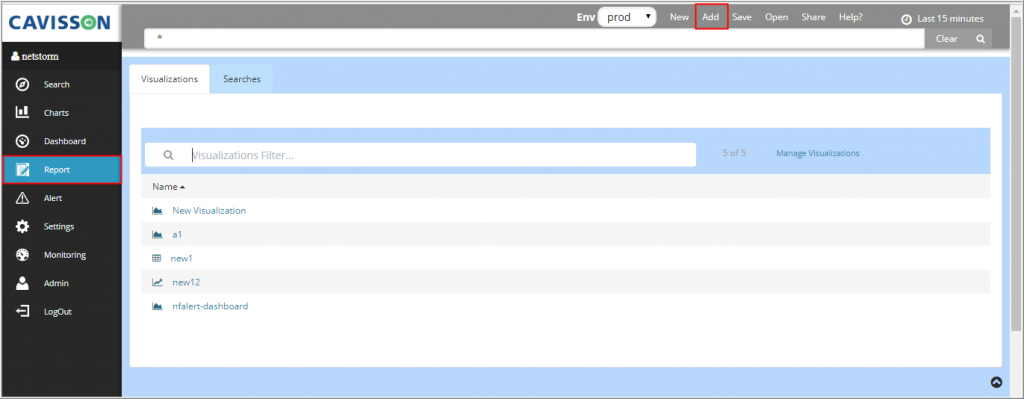Click Add in the top menu
Viewport: 1024px width, 399px height.
[x=711, y=18]
